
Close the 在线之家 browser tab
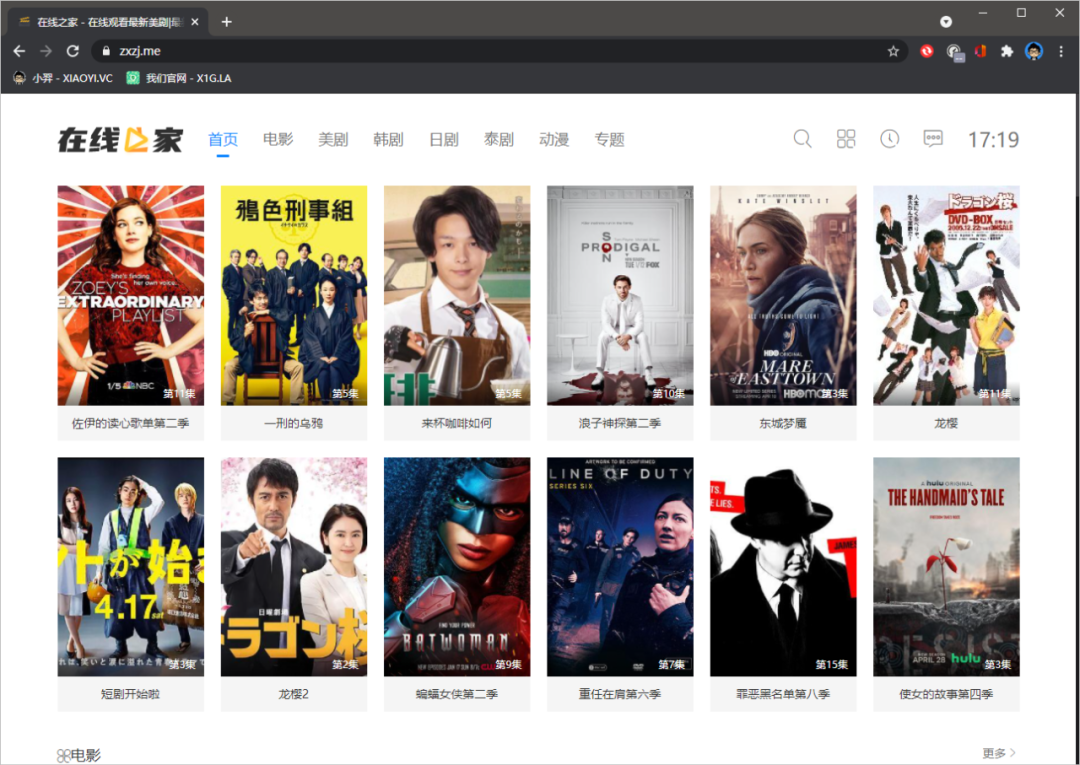coord(195,22)
